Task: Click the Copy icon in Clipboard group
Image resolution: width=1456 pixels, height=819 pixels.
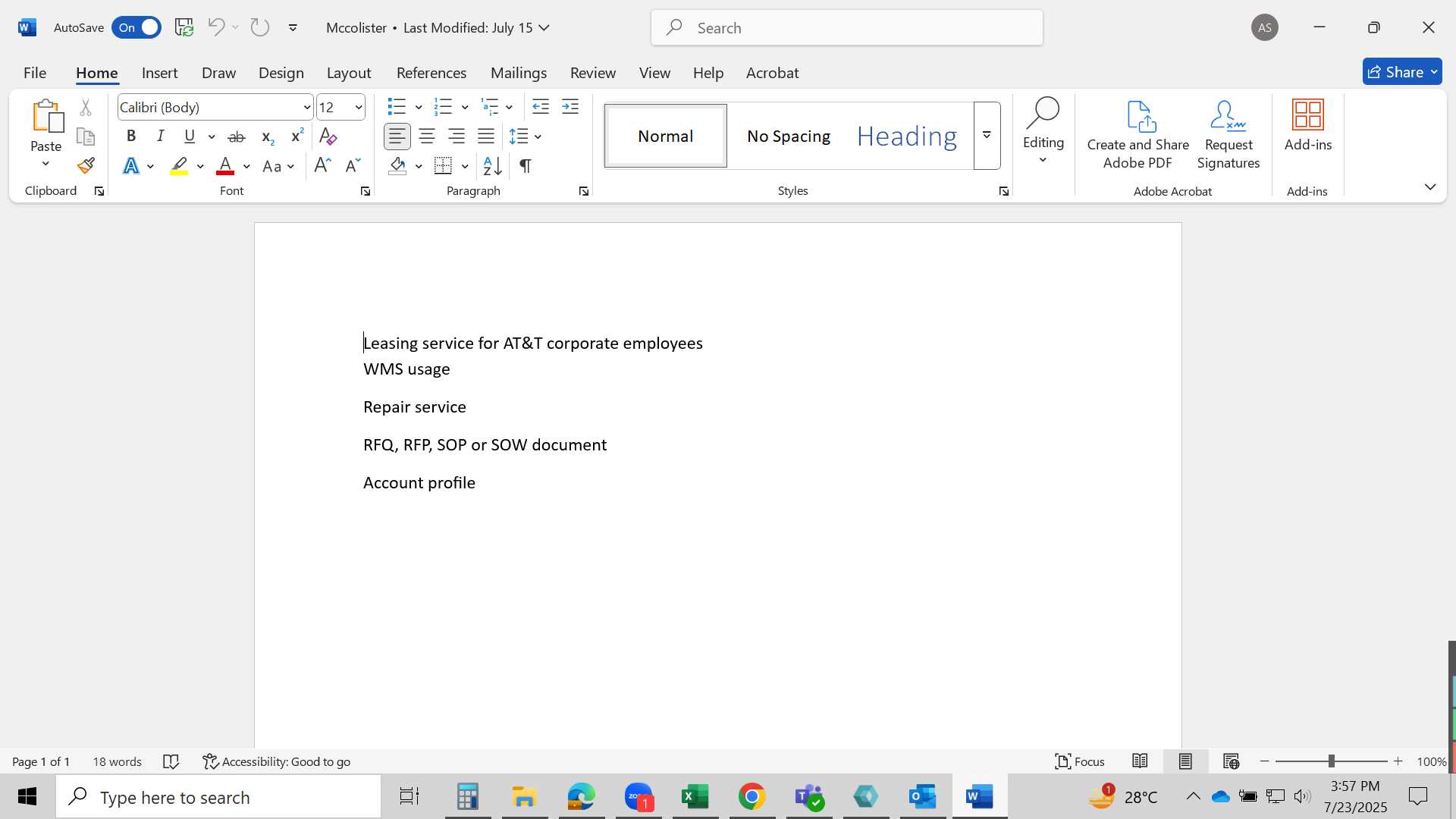Action: pyautogui.click(x=86, y=136)
